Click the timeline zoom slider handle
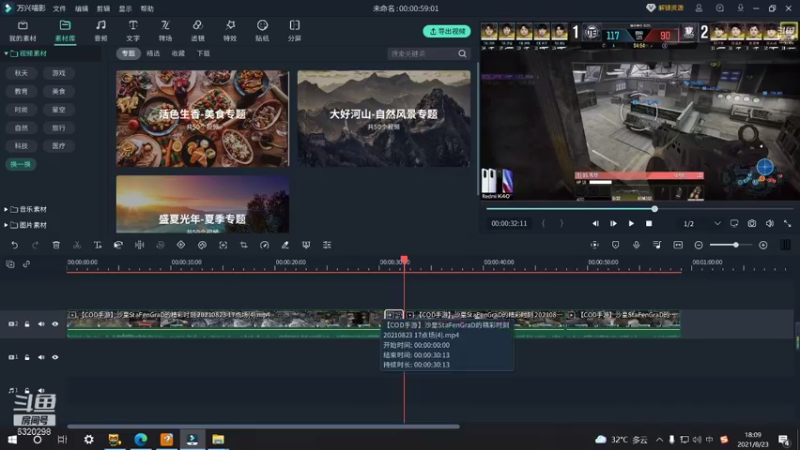Screen dimensions: 800x450 tap(736, 245)
